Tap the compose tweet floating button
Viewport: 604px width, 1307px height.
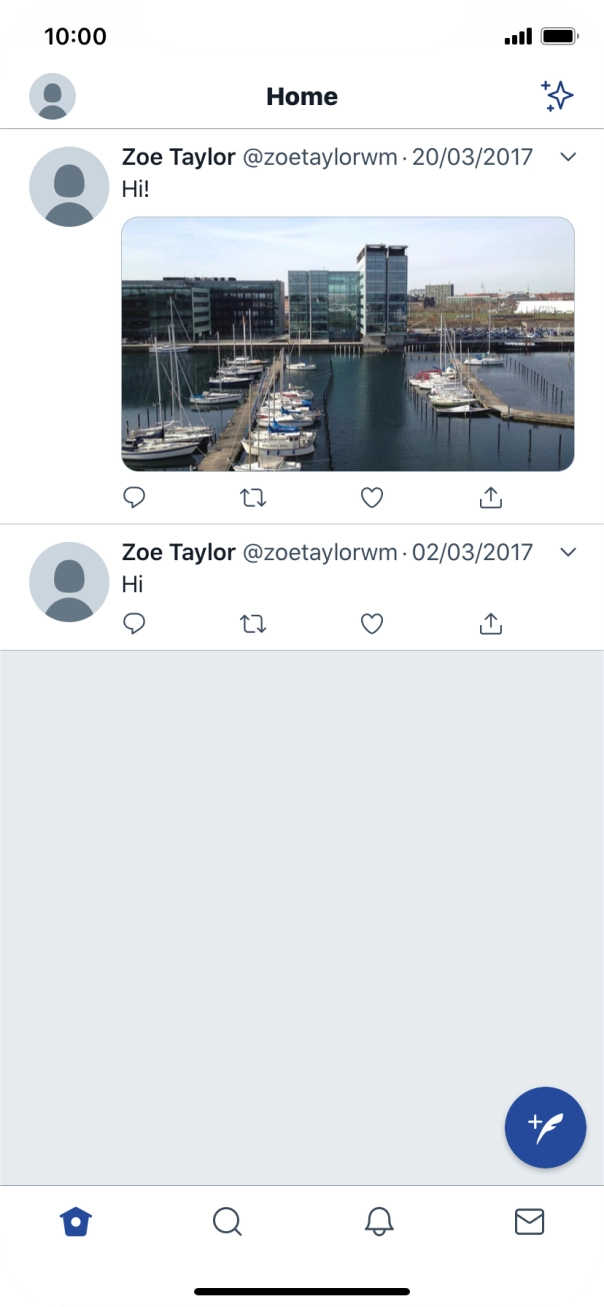pyautogui.click(x=544, y=1126)
